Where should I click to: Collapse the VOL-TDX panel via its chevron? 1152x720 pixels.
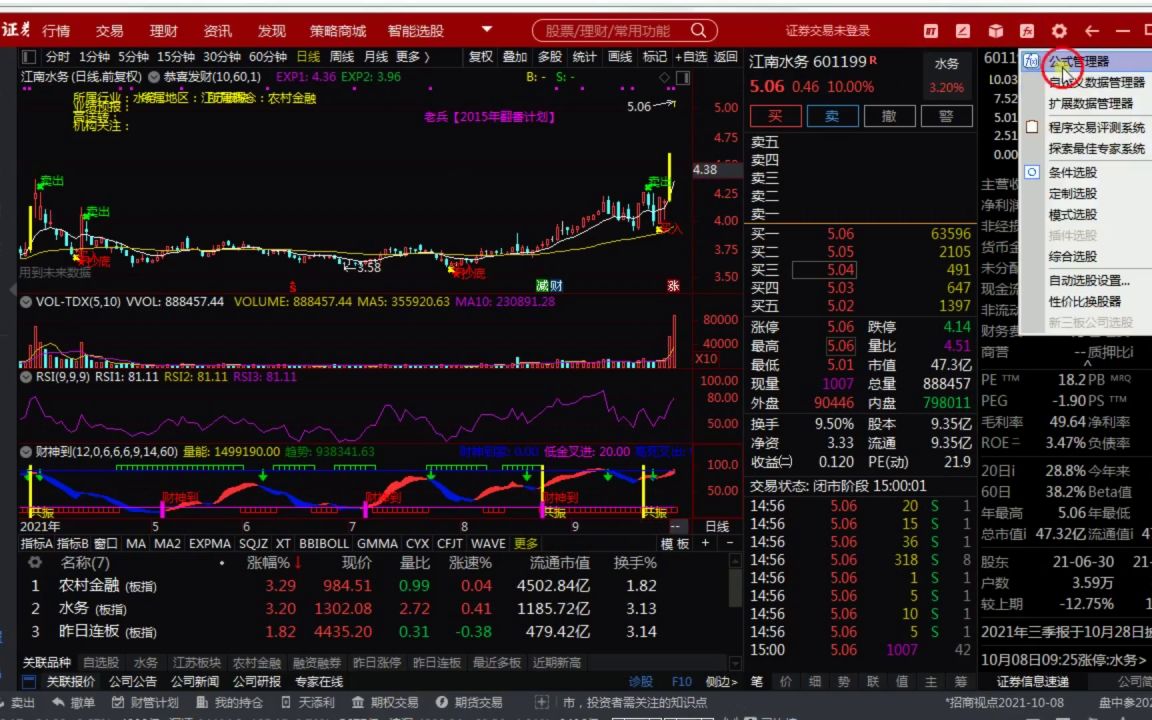24,302
